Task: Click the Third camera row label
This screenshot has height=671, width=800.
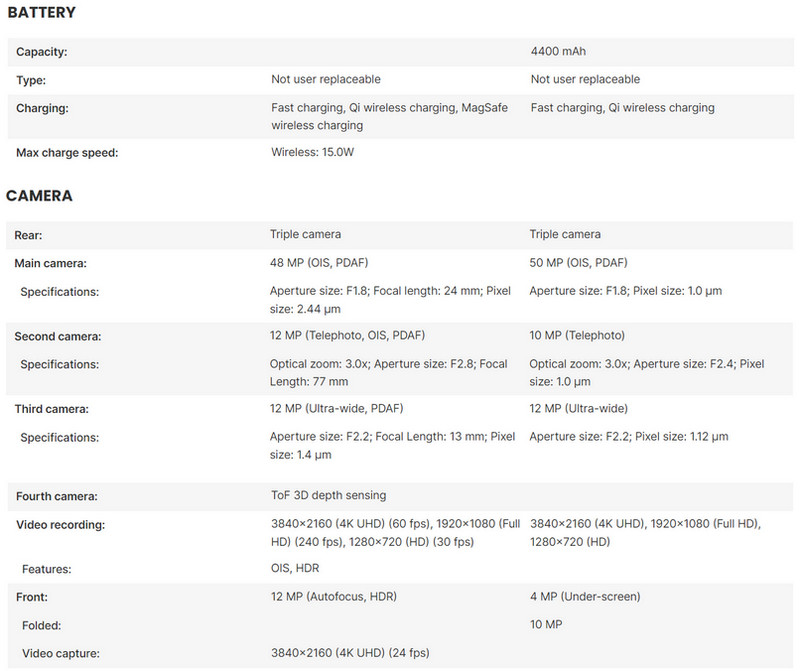Action: tap(51, 409)
